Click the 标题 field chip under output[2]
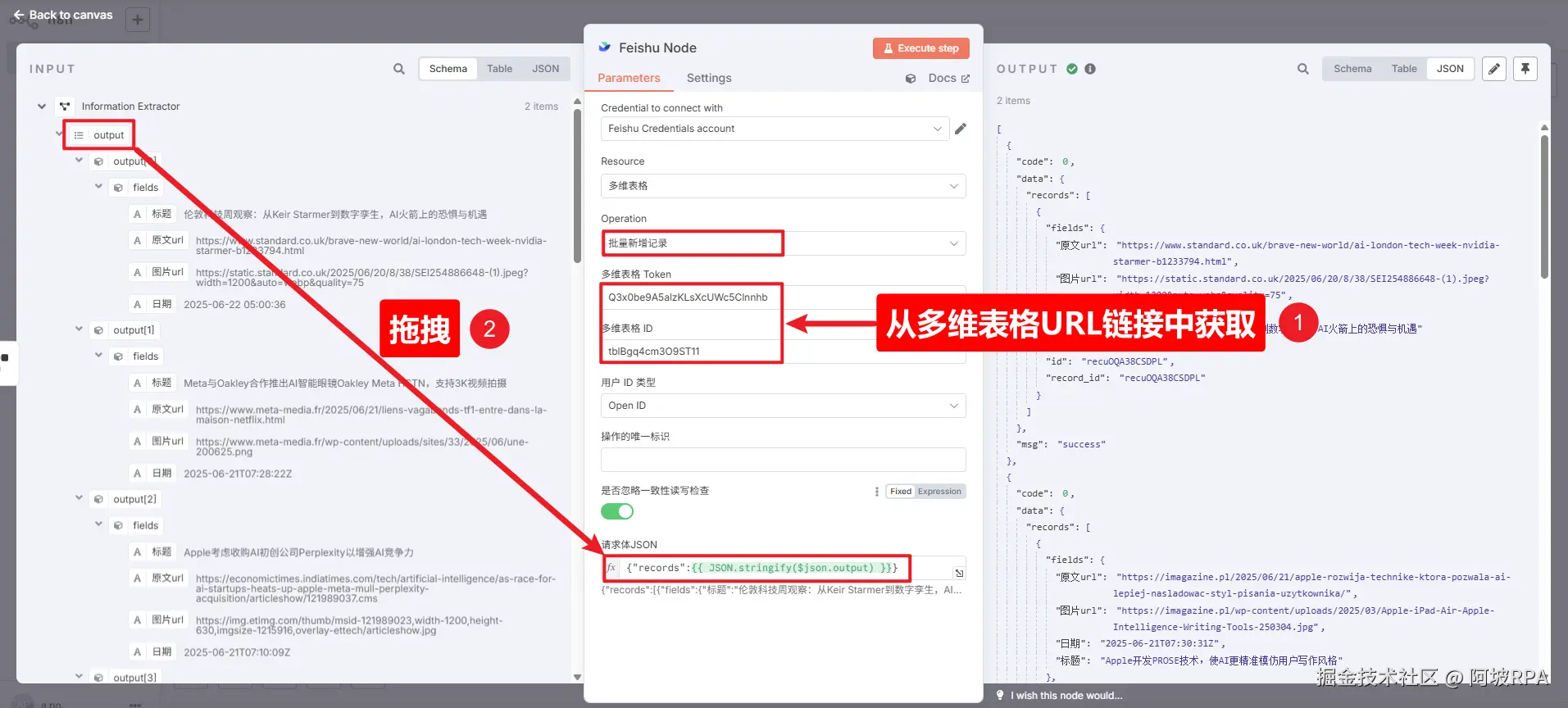Image resolution: width=1568 pixels, height=708 pixels. click(153, 552)
